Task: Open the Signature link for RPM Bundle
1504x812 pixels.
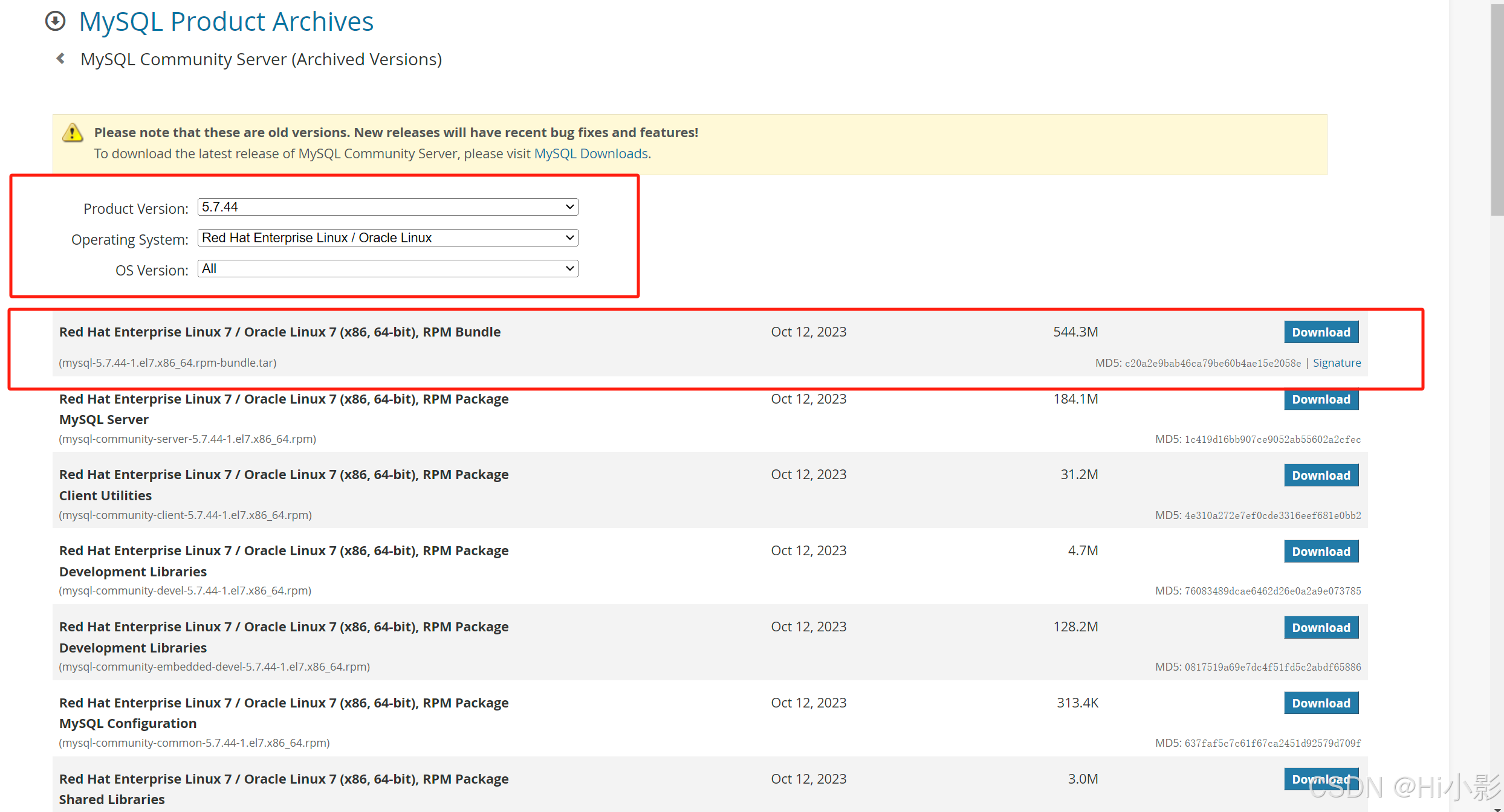Action: pyautogui.click(x=1337, y=362)
